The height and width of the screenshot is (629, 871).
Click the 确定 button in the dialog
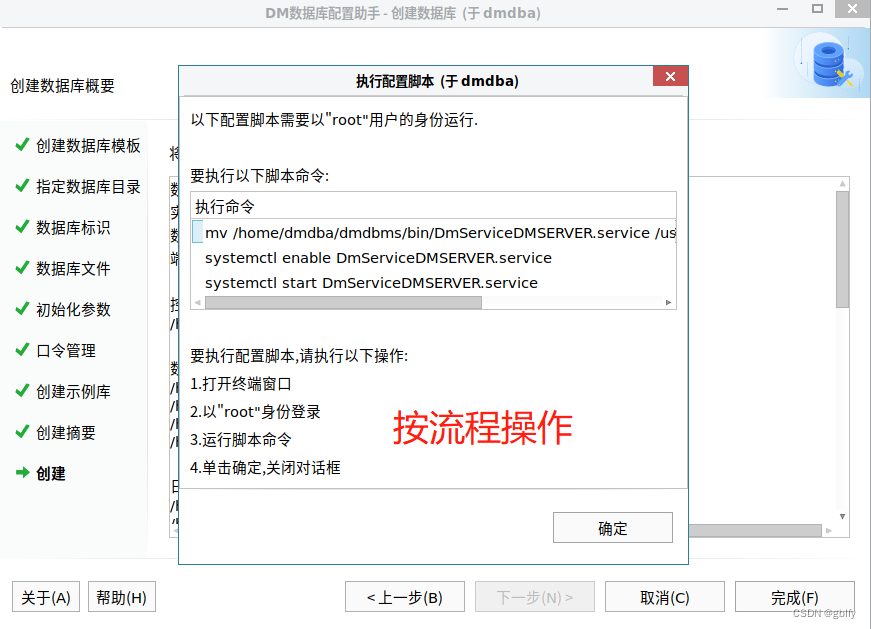click(x=613, y=527)
